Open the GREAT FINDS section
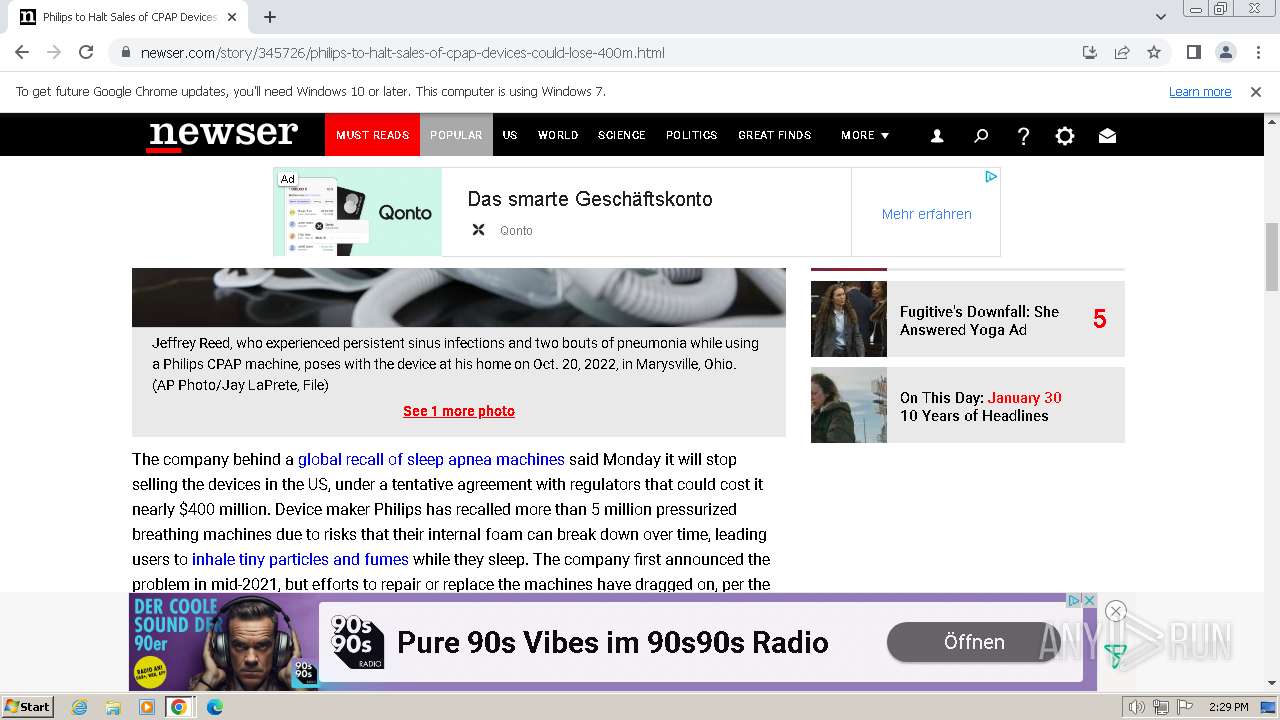1280x720 pixels. pos(775,135)
